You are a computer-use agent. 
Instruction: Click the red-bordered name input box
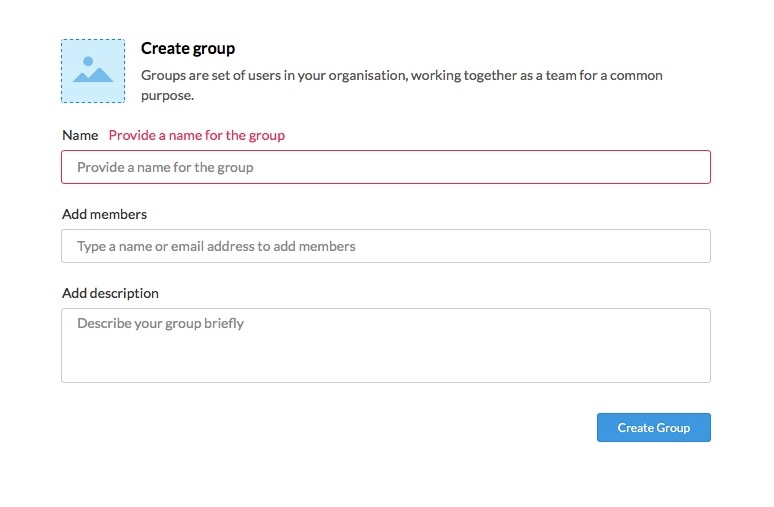point(386,167)
